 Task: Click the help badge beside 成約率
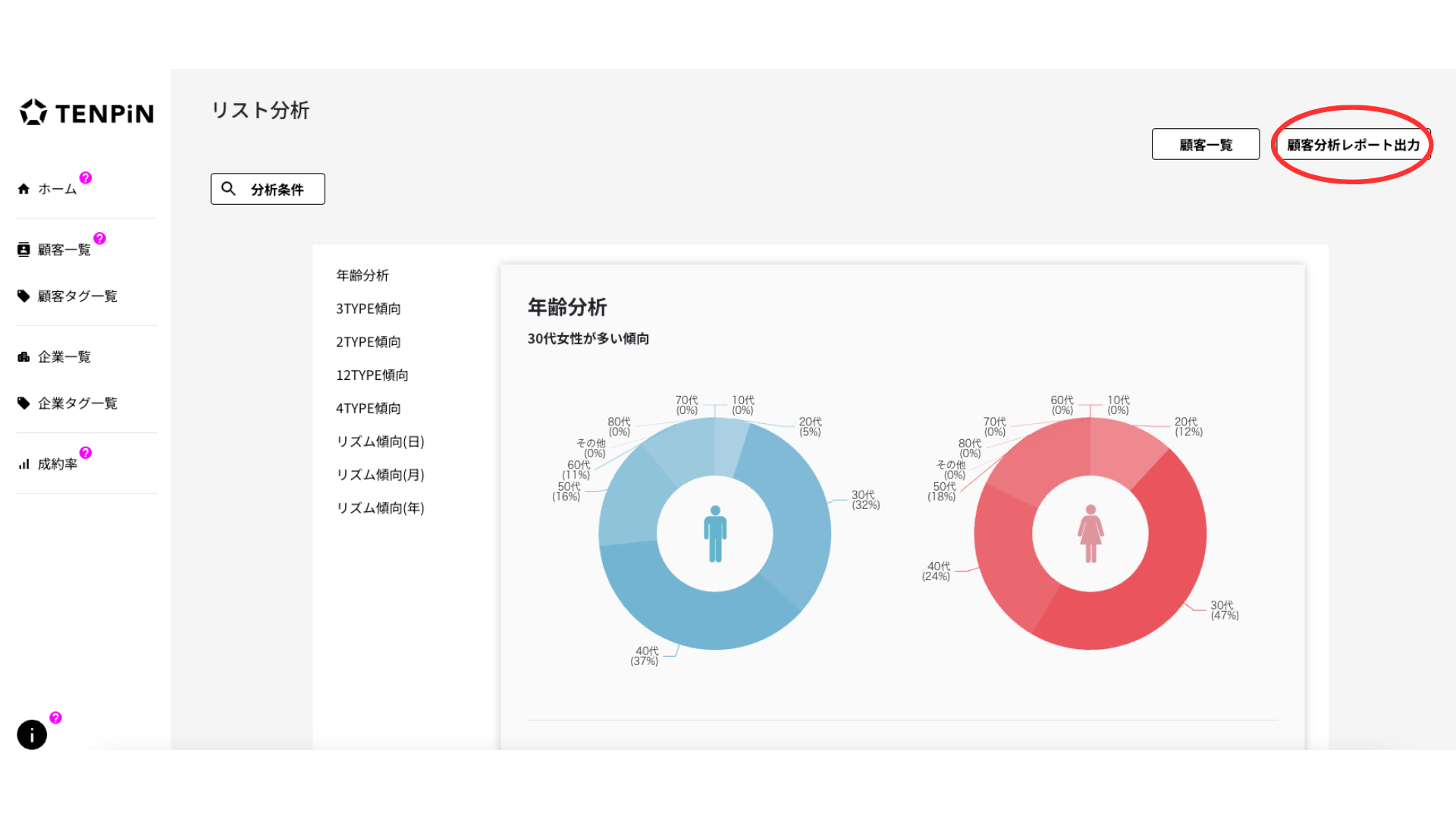[86, 453]
